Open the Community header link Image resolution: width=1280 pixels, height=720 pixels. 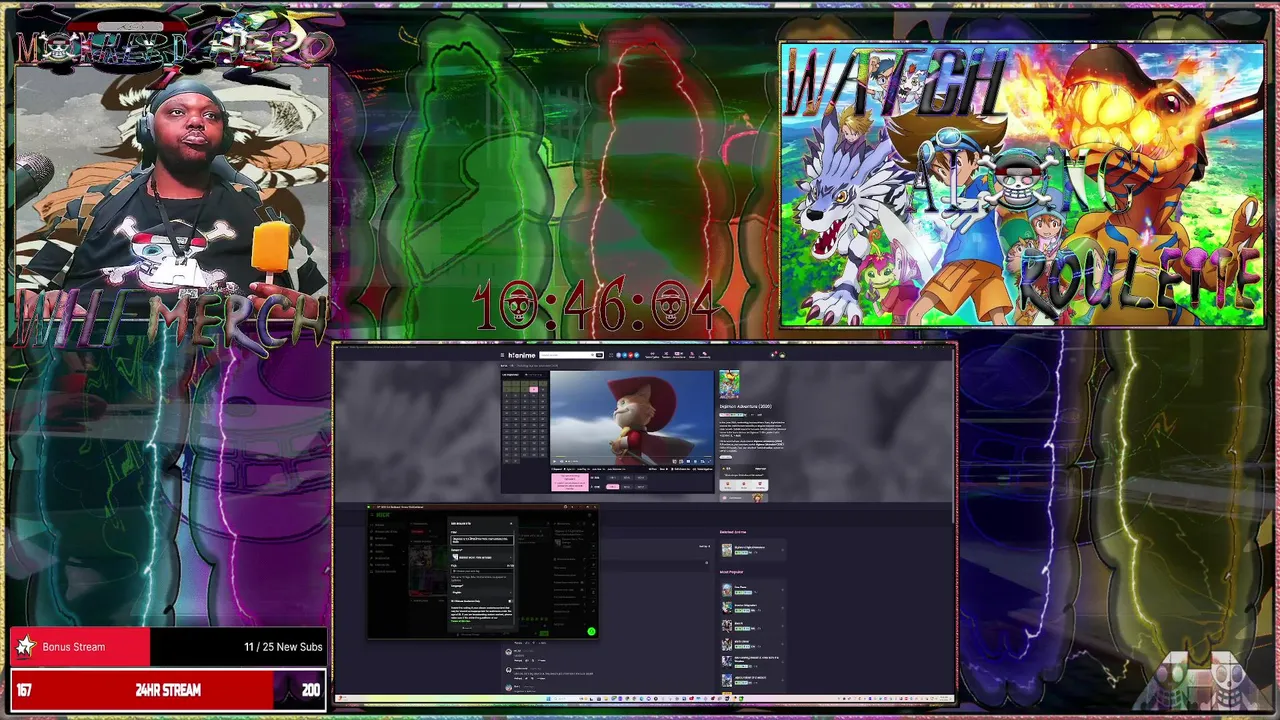click(704, 355)
